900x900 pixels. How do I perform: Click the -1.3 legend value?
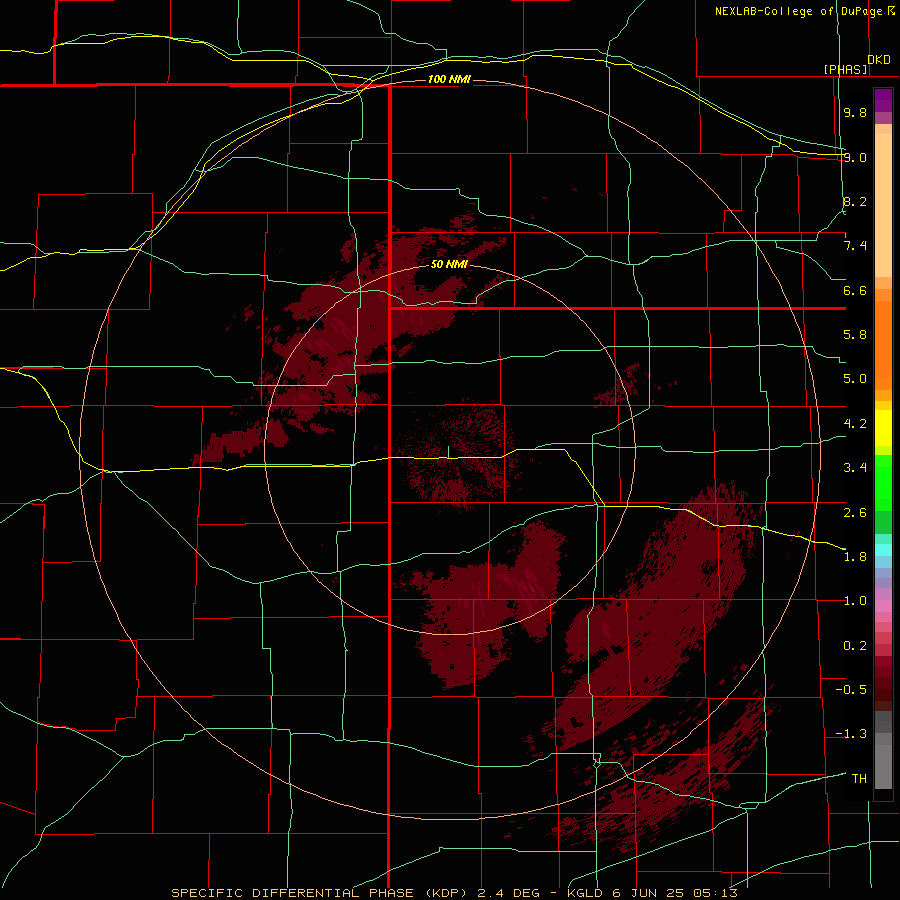pos(851,734)
